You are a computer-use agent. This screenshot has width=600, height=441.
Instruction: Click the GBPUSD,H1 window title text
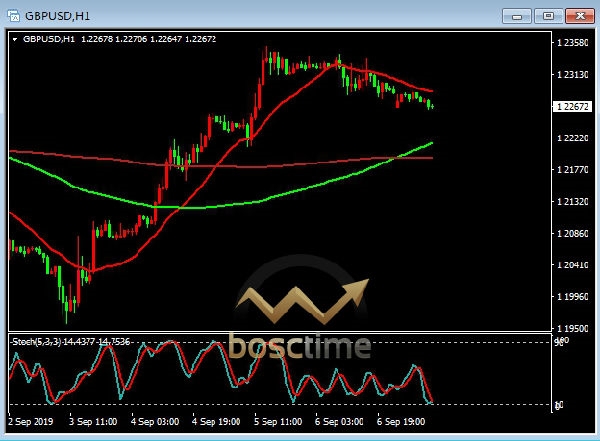point(57,16)
